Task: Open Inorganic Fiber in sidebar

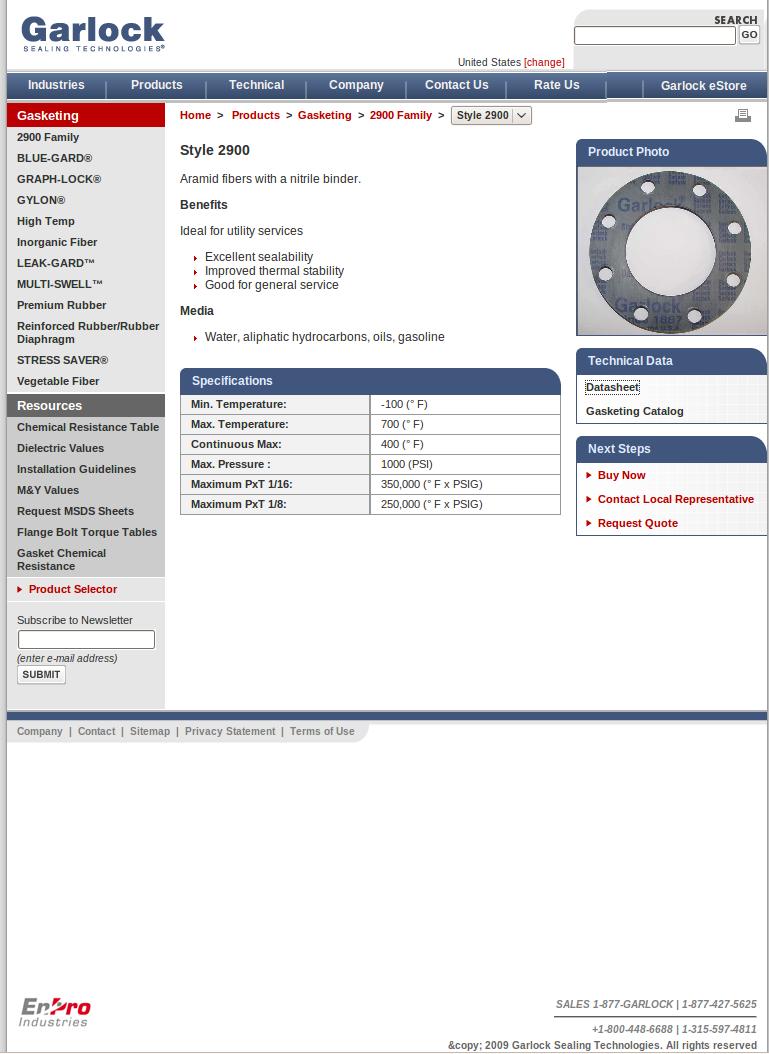Action: [57, 242]
